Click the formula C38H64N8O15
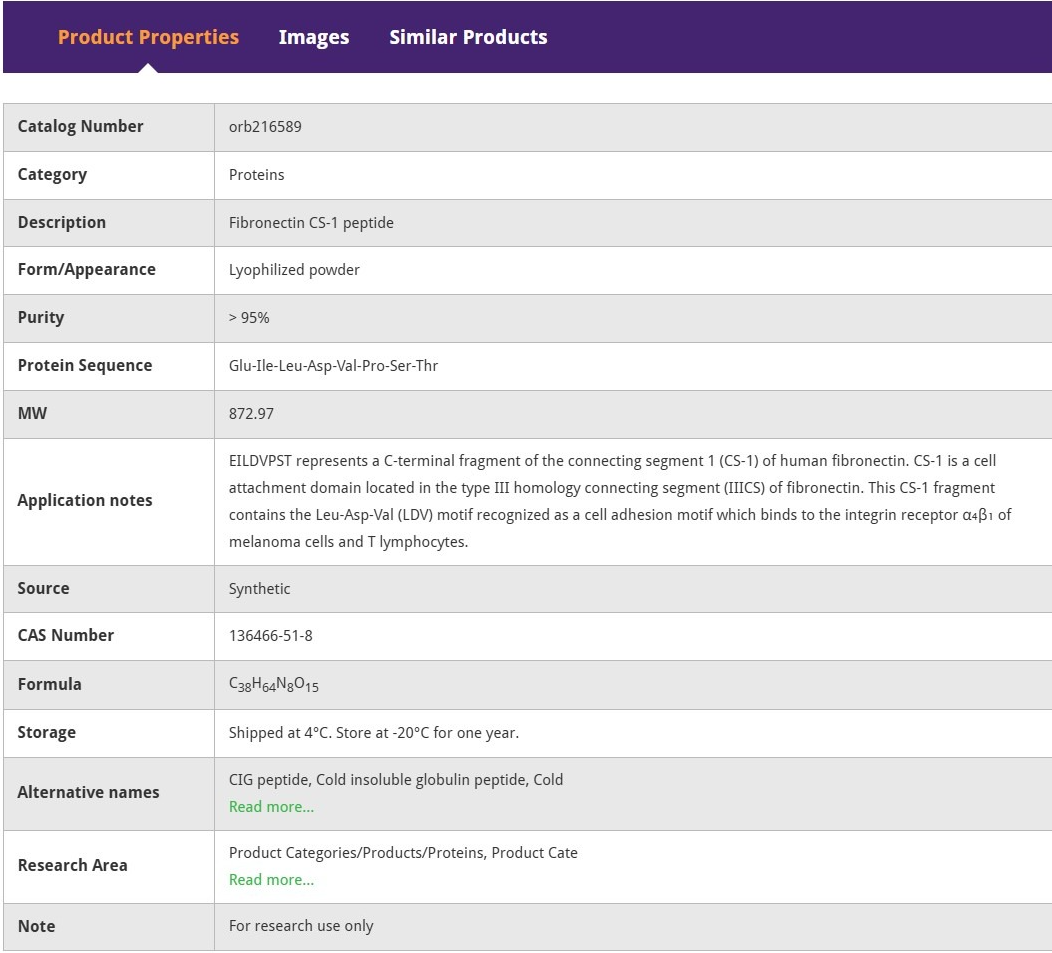The width and height of the screenshot is (1052, 953). (273, 685)
